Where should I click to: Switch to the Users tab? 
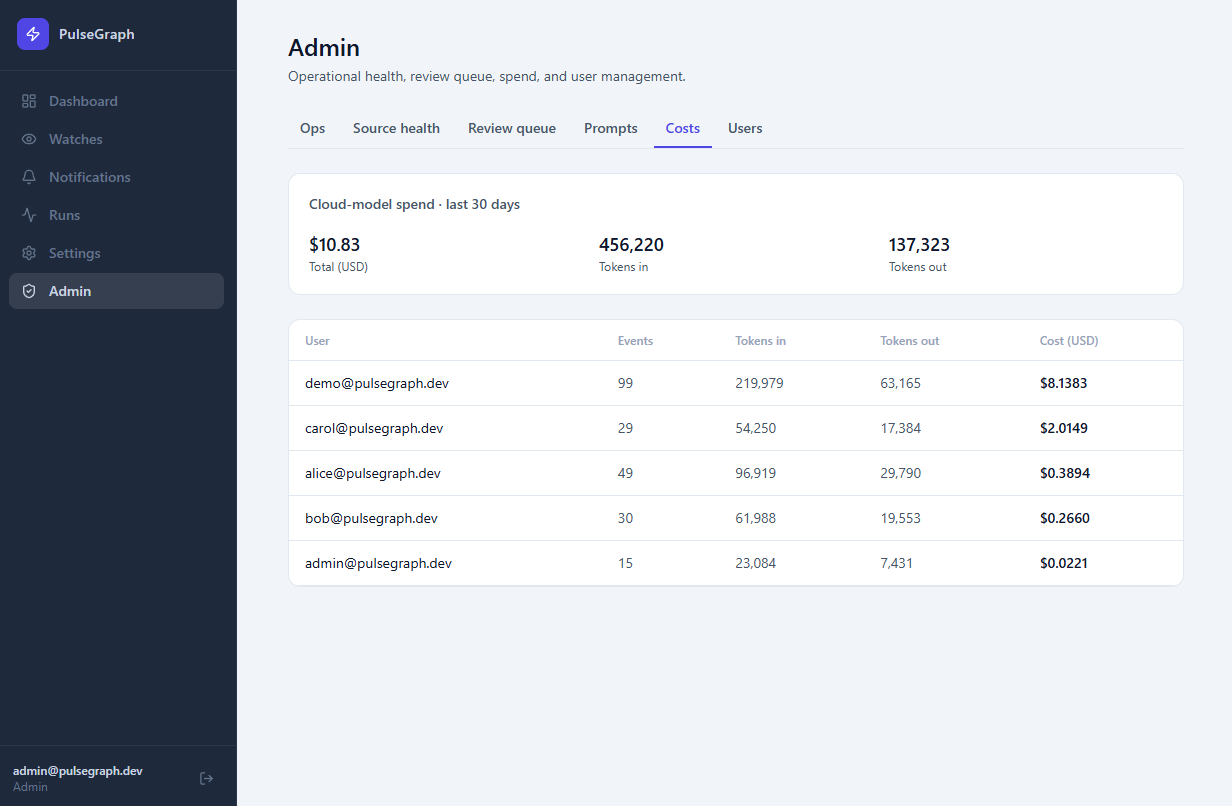[745, 129]
